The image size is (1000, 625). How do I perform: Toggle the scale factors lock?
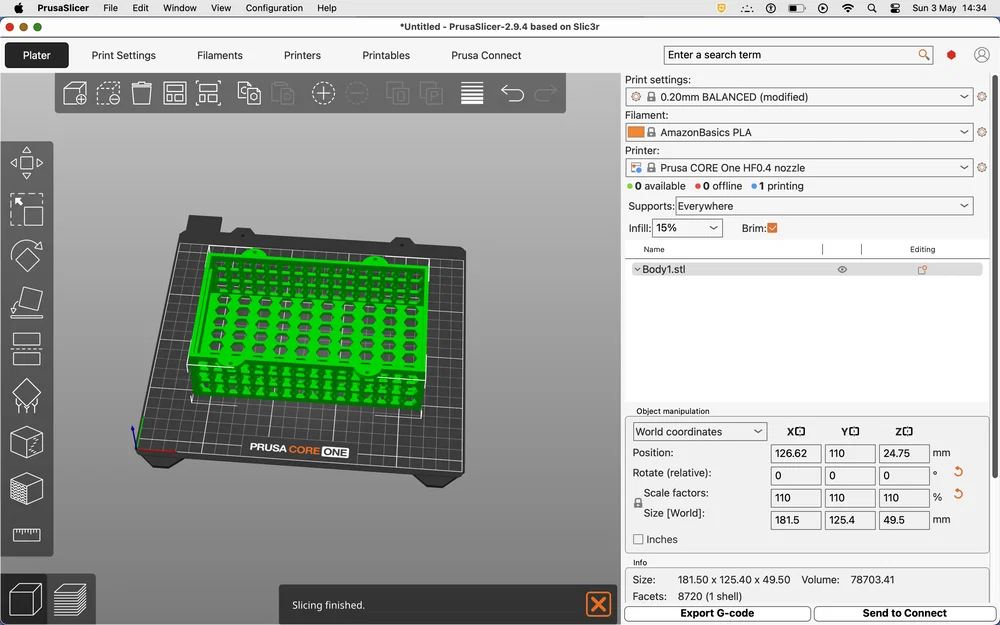638,503
